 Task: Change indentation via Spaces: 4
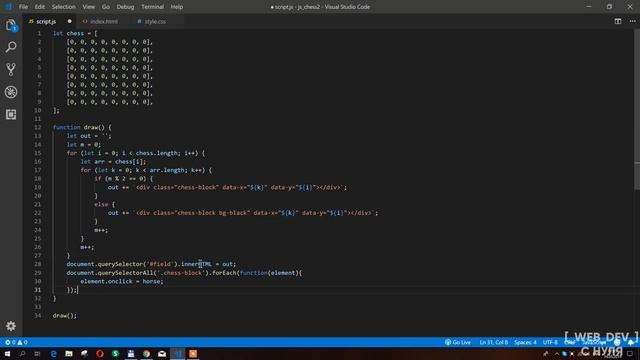tap(525, 342)
